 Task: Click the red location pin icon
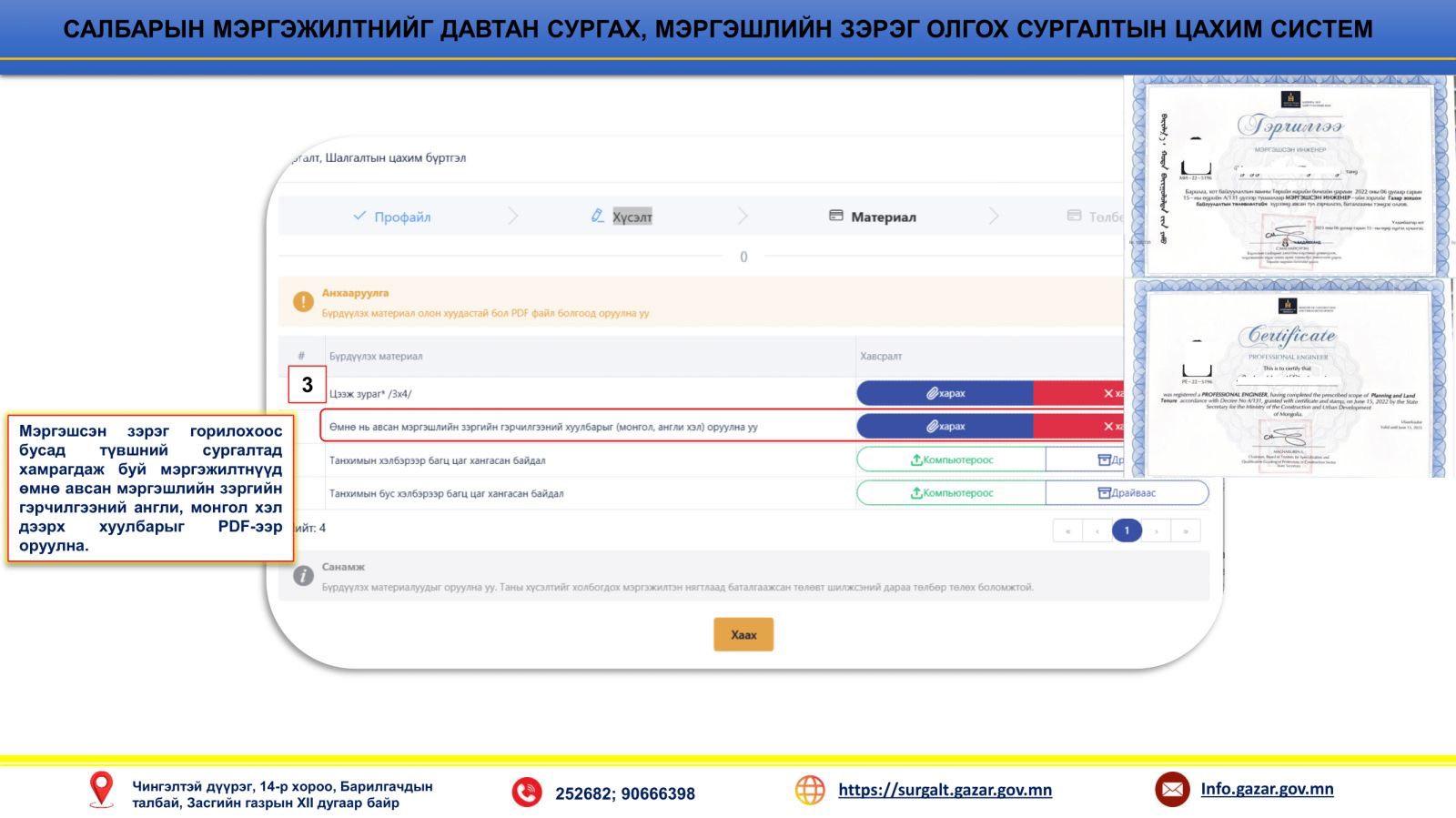(x=101, y=789)
